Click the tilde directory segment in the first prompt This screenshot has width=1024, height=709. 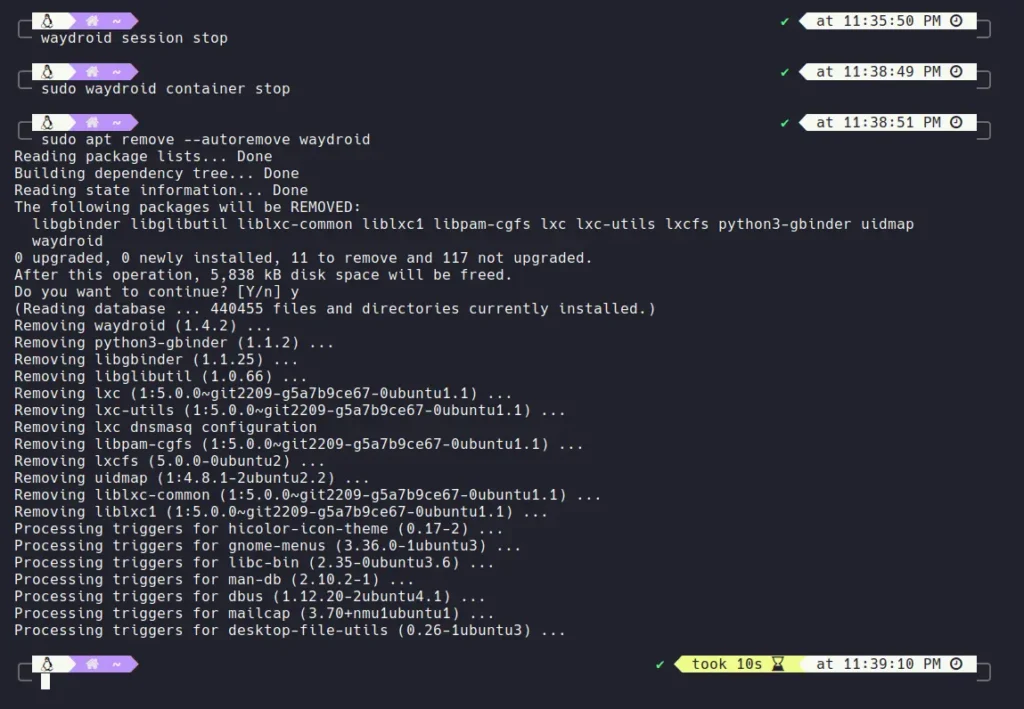(x=117, y=21)
